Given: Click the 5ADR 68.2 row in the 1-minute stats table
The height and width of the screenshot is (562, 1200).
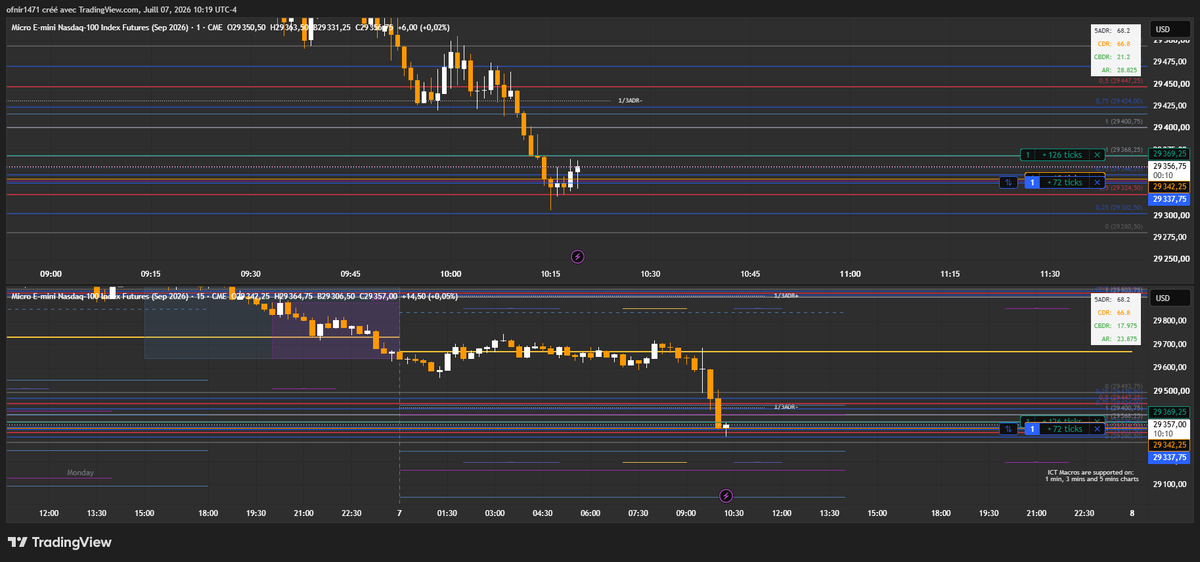Looking at the screenshot, I should click(1114, 31).
